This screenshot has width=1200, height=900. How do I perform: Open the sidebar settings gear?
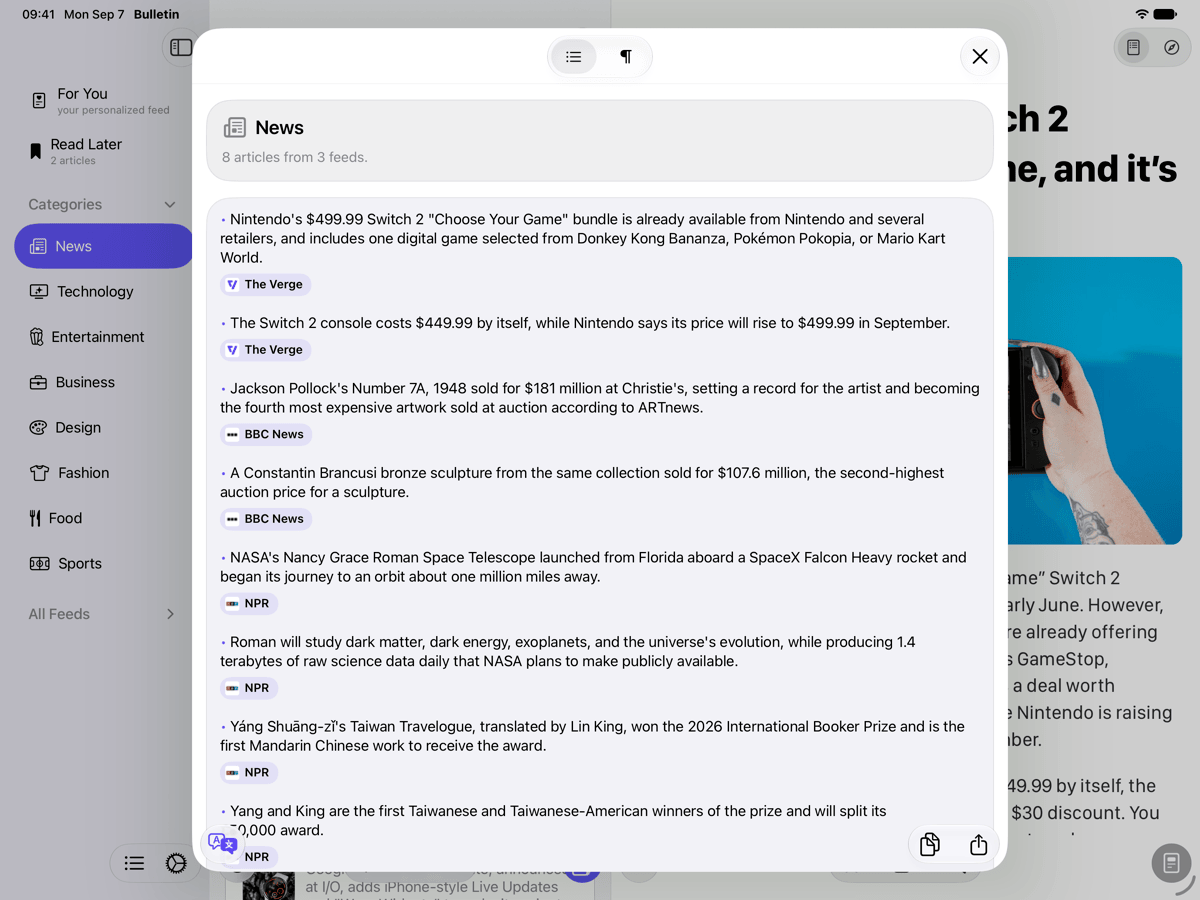pos(176,864)
